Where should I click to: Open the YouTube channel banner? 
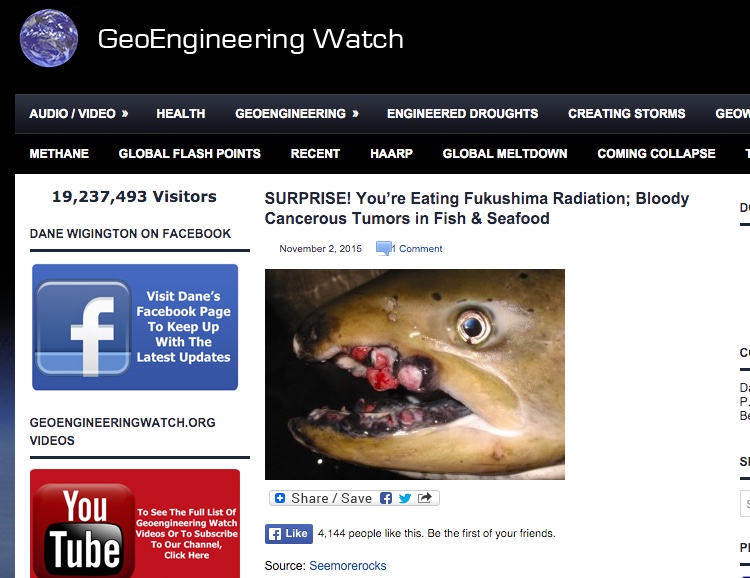pos(135,524)
